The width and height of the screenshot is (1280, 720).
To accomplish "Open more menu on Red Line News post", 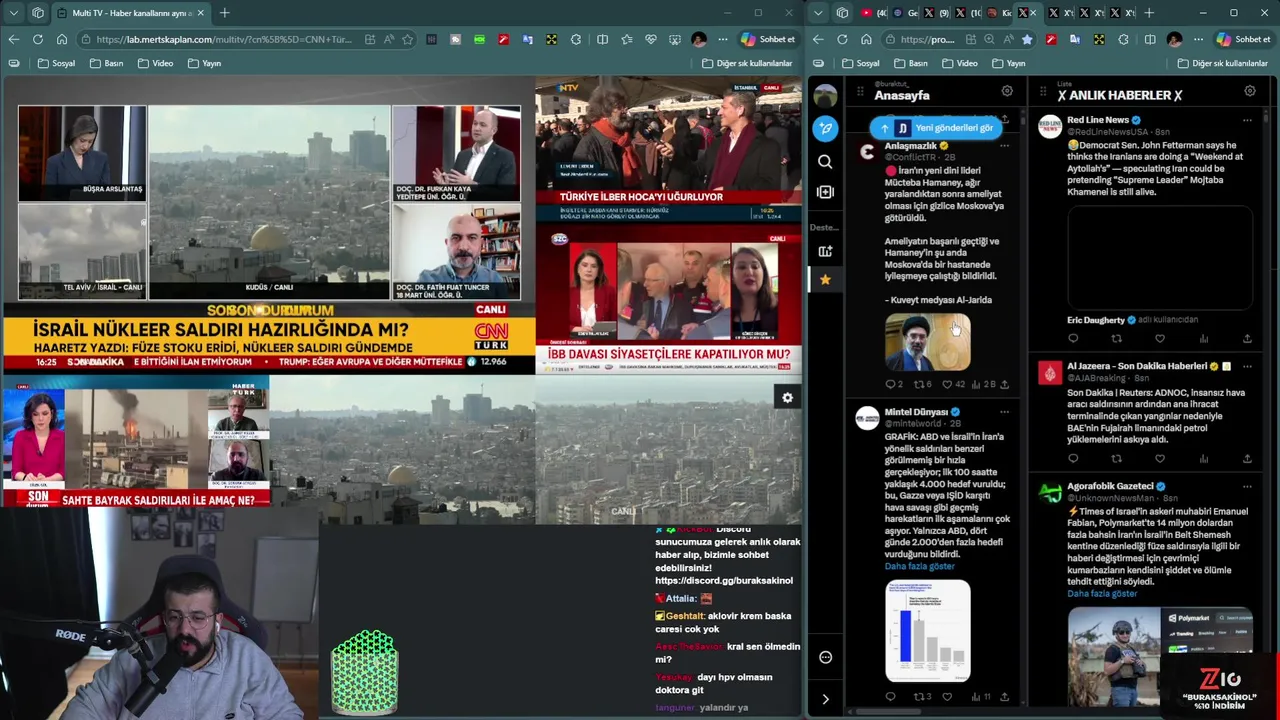I will tap(1247, 120).
